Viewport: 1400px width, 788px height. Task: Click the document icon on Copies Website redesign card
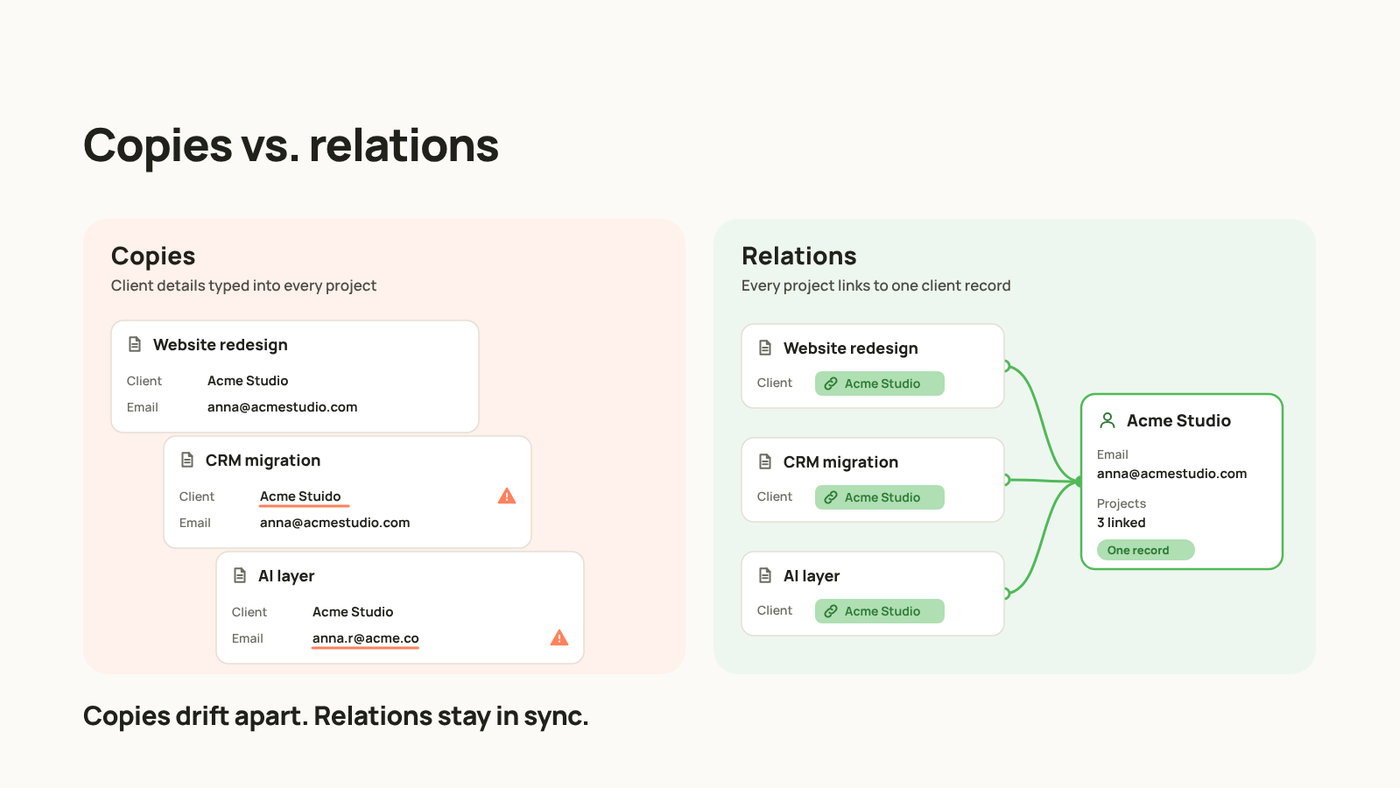pyautogui.click(x=135, y=344)
